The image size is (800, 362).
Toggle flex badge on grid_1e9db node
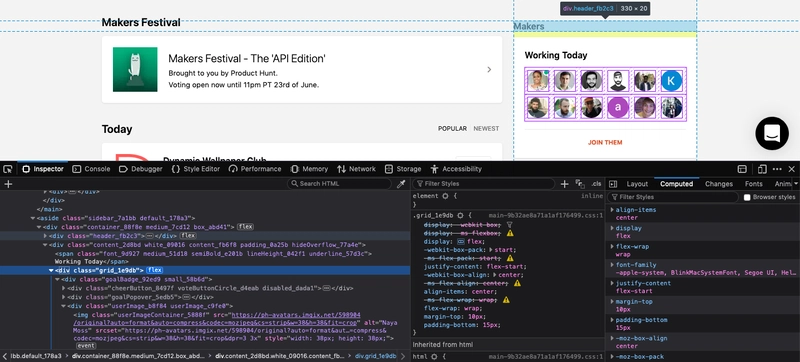pyautogui.click(x=155, y=270)
